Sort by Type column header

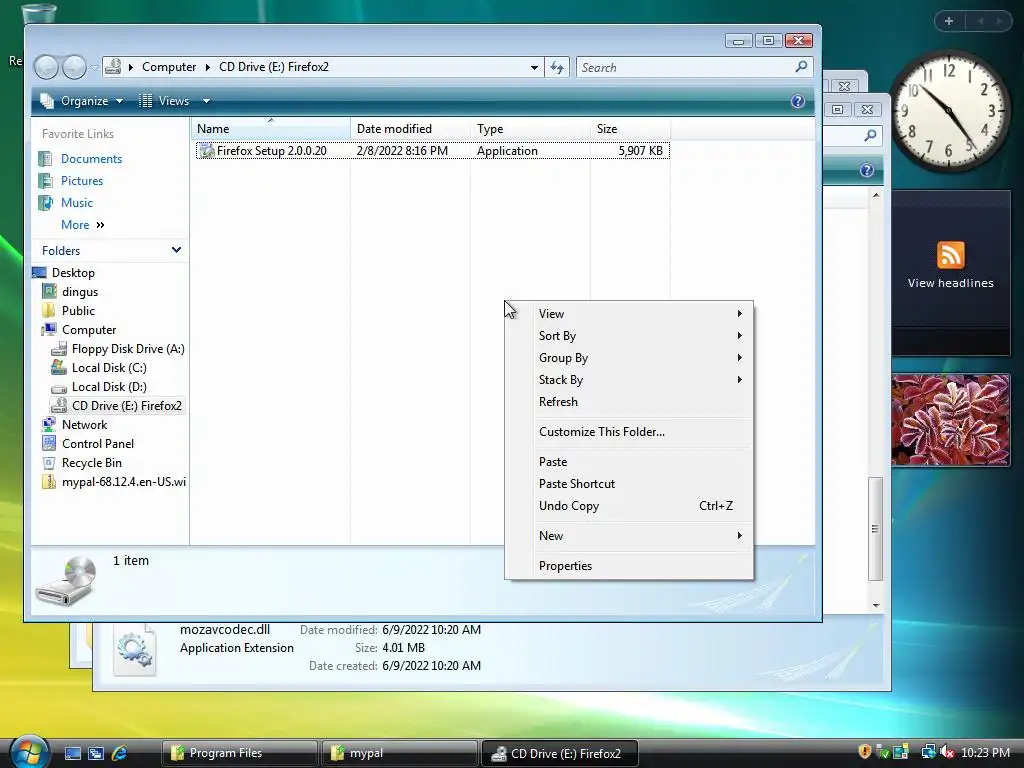[530, 129]
